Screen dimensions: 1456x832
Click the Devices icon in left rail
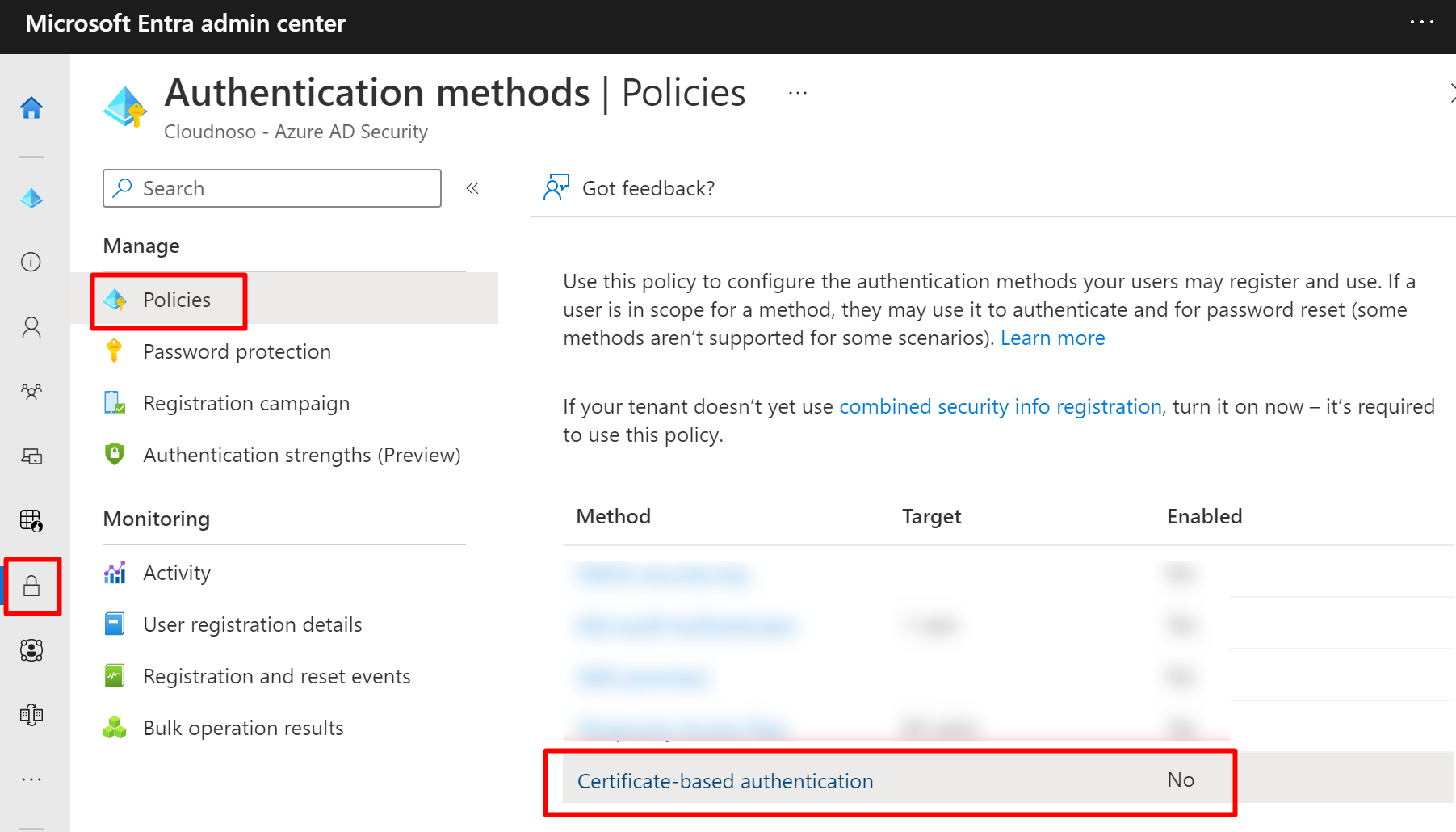coord(31,456)
